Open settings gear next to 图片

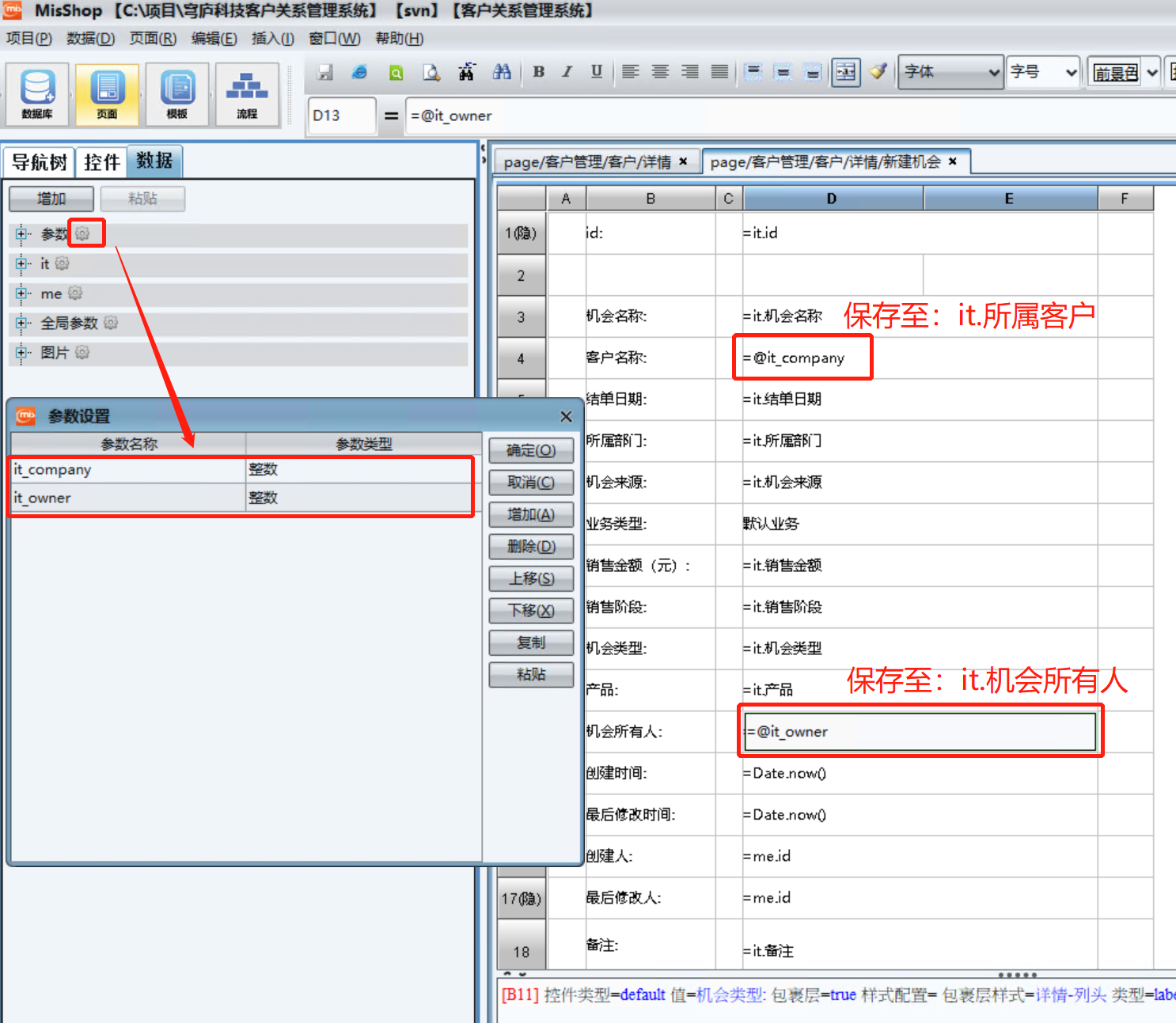82,353
